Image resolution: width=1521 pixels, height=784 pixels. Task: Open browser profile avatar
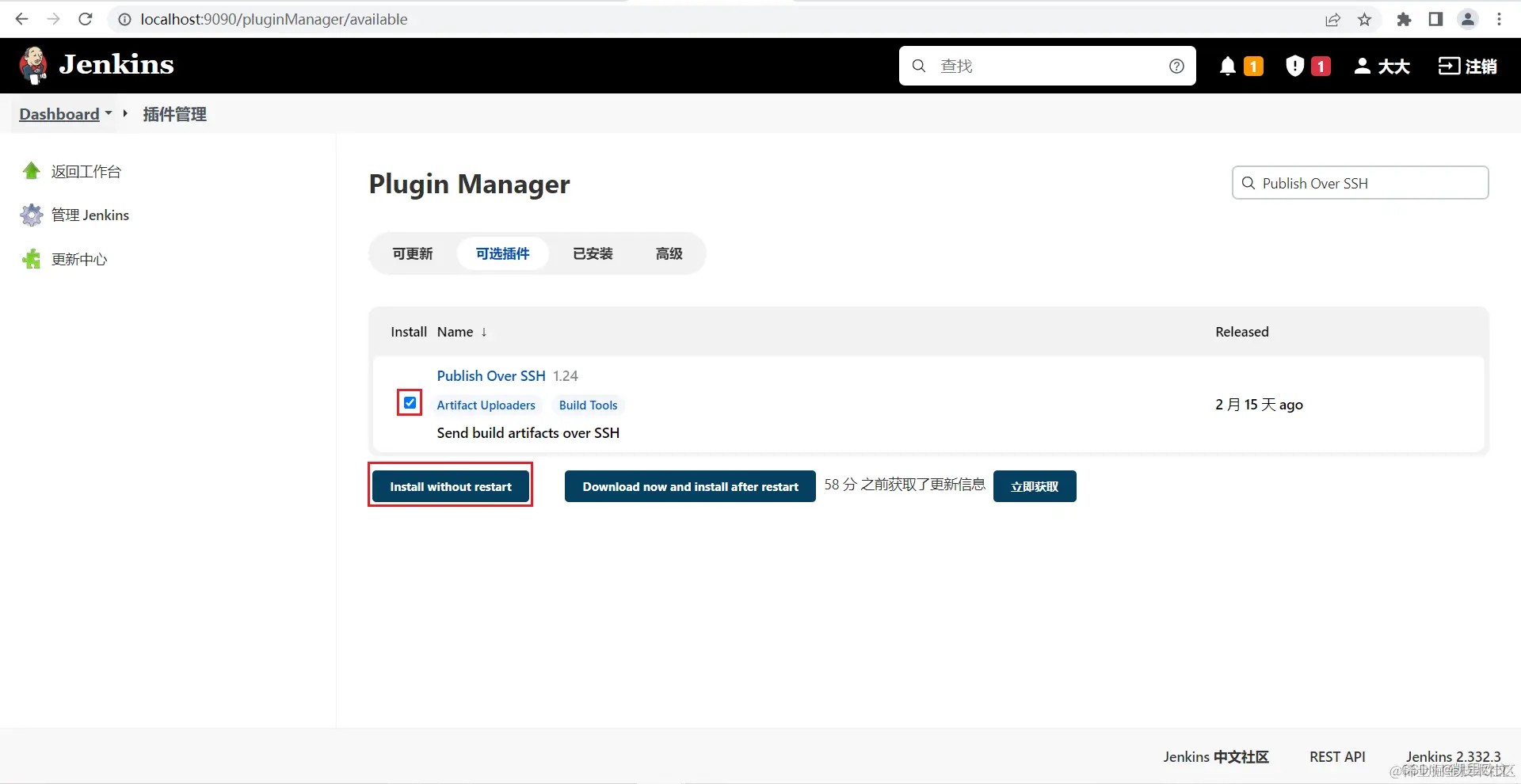pyautogui.click(x=1467, y=20)
